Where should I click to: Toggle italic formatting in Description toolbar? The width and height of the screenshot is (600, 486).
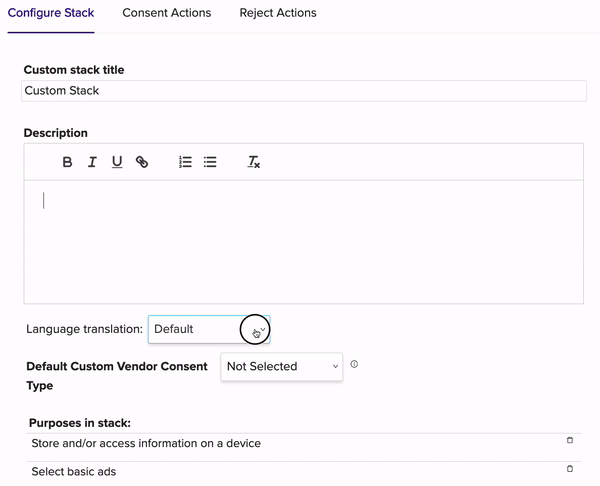[92, 162]
